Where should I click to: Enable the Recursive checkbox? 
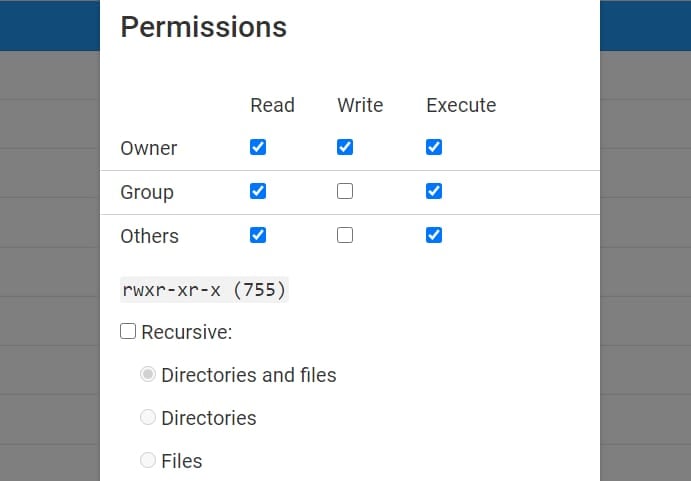coord(128,331)
